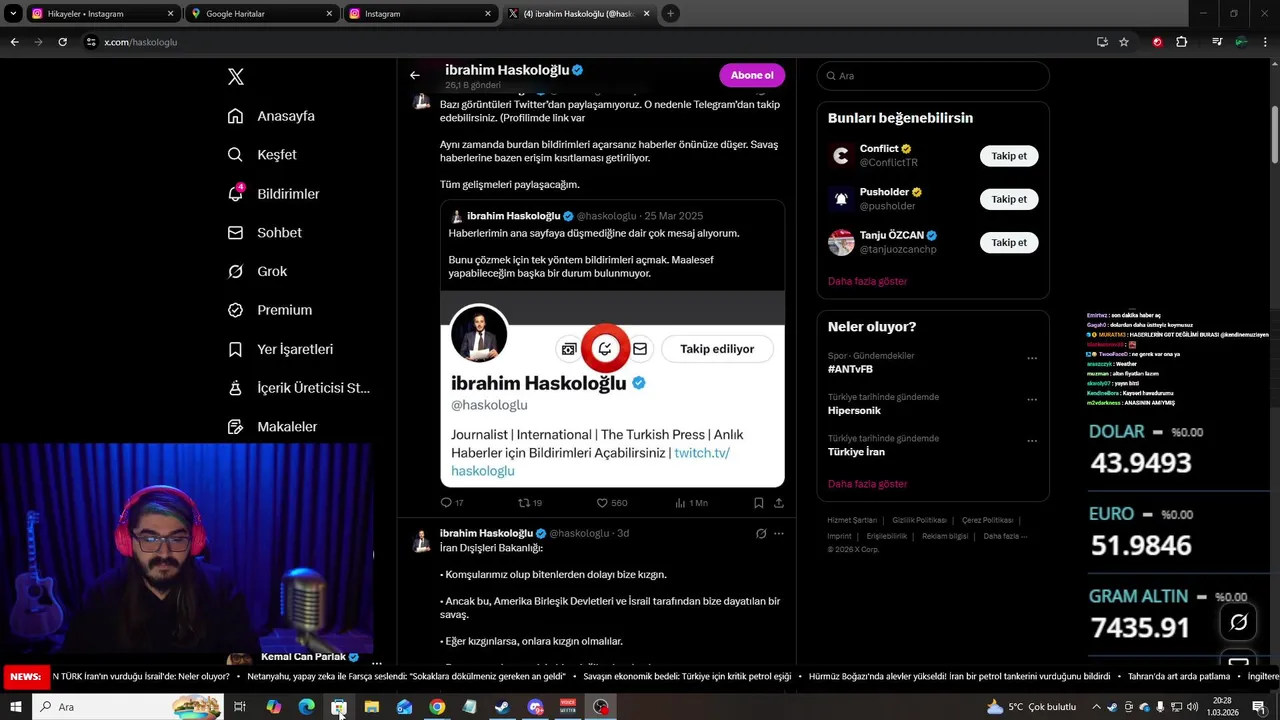The image size is (1280, 720).
Task: Switch to second Instagram tab
Action: click(420, 14)
